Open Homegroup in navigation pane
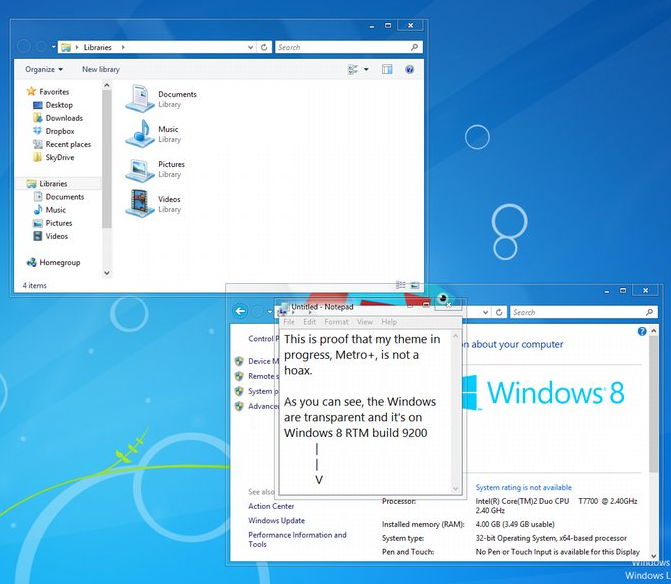 click(59, 262)
